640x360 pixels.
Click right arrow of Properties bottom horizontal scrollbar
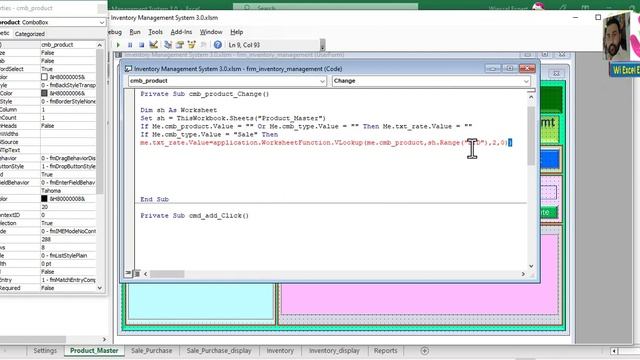coord(104,339)
